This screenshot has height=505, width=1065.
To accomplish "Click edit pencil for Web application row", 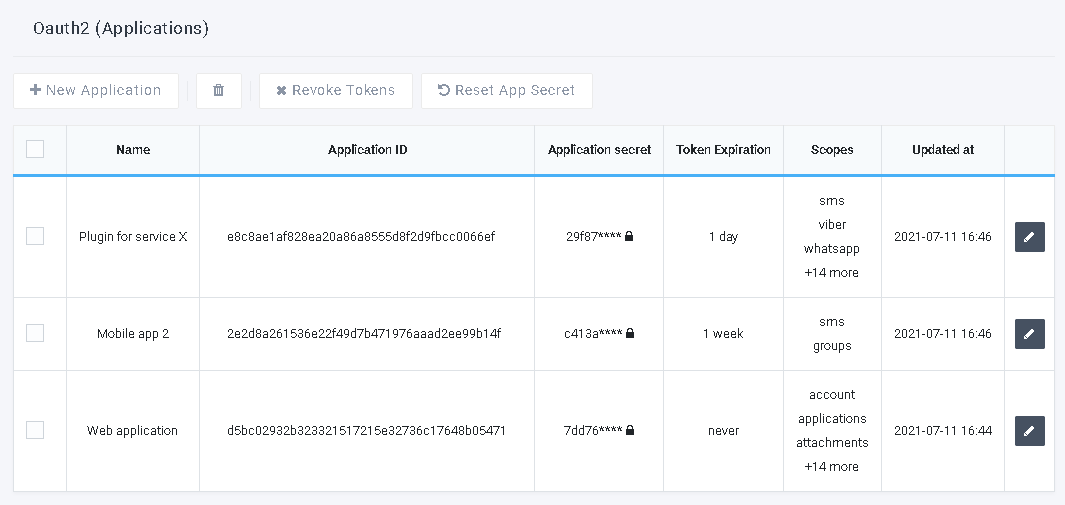I will [x=1030, y=431].
